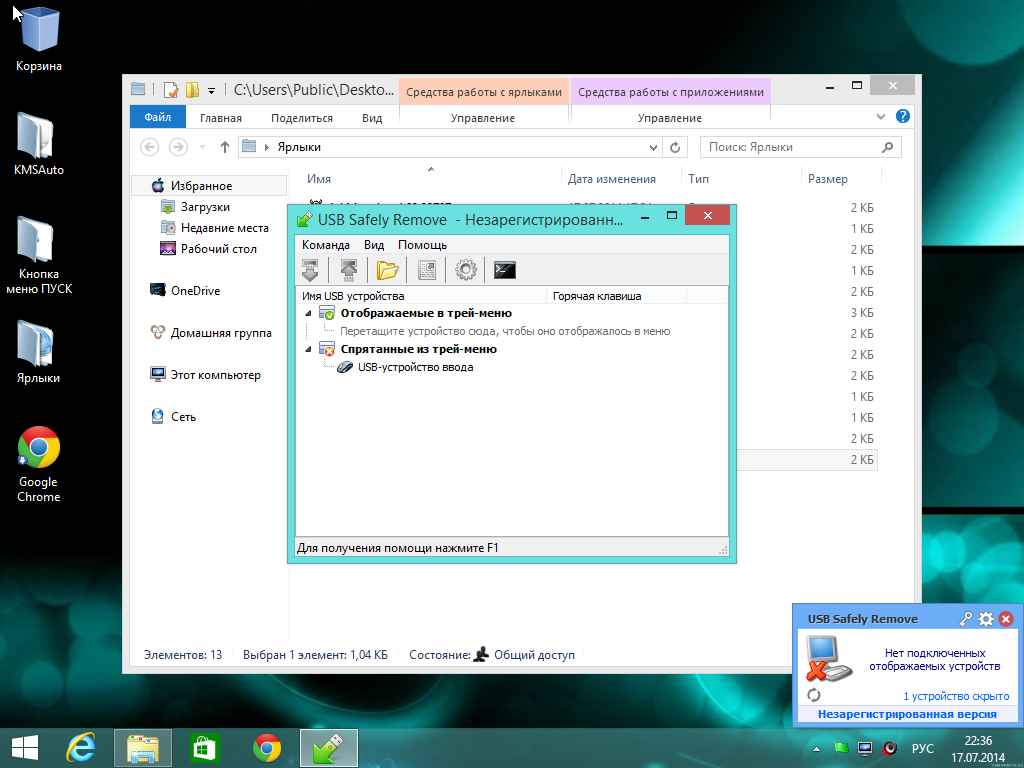The height and width of the screenshot is (768, 1024).
Task: Go forward in Explorer navigation
Action: click(x=178, y=147)
